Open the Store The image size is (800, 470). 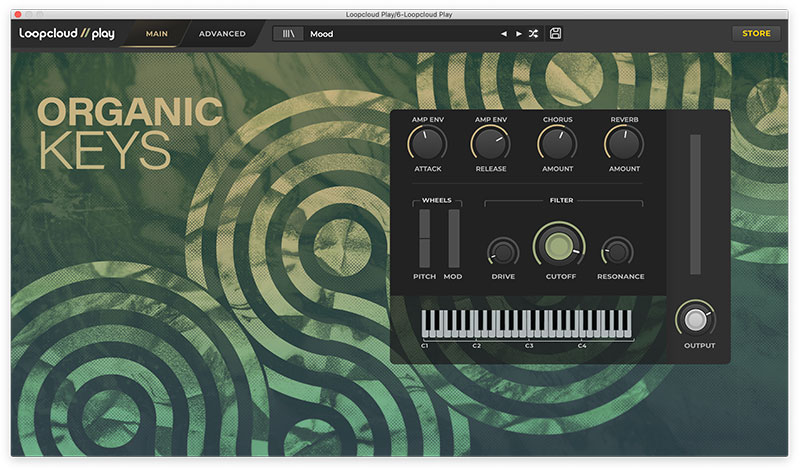[756, 34]
